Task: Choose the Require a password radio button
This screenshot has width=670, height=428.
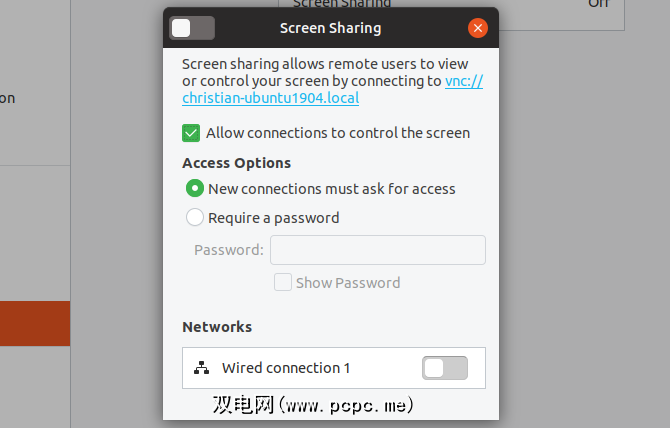Action: [194, 218]
